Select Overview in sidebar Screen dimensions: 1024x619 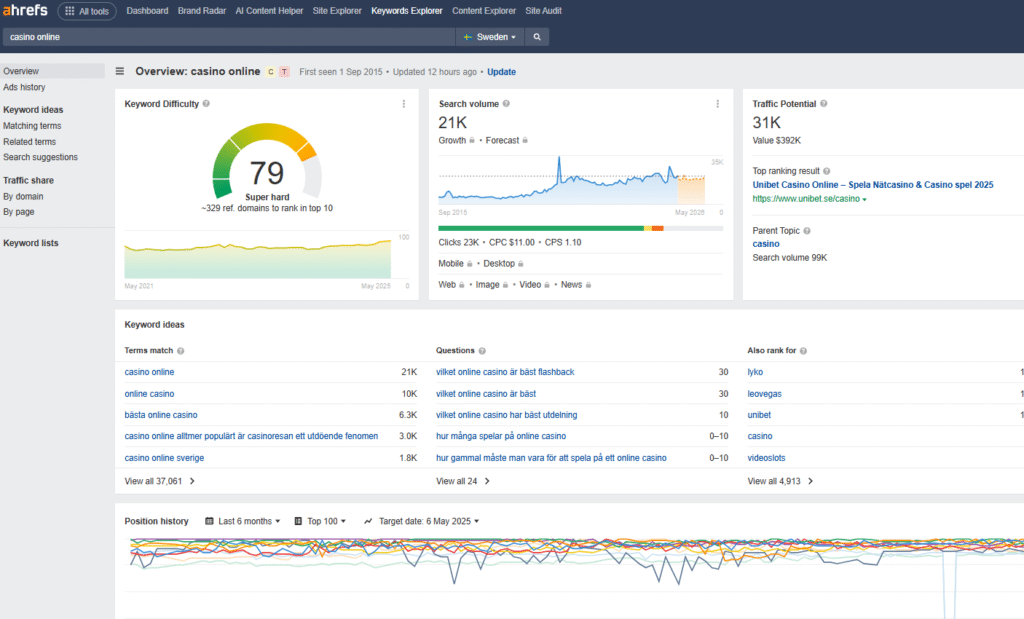coord(52,71)
